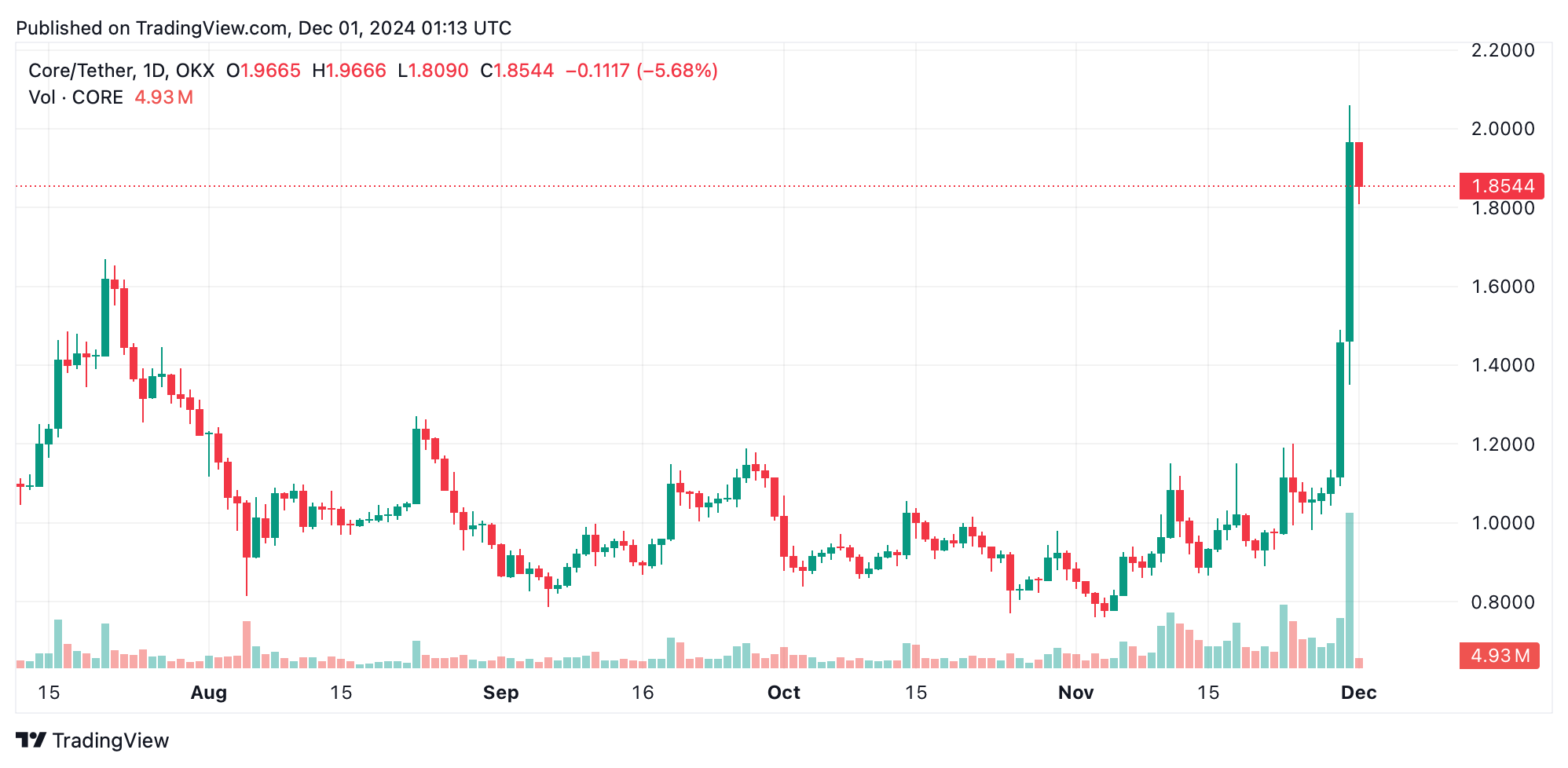Click the red volume label 4.93 M
This screenshot has height=768, width=1568.
pyautogui.click(x=1499, y=656)
